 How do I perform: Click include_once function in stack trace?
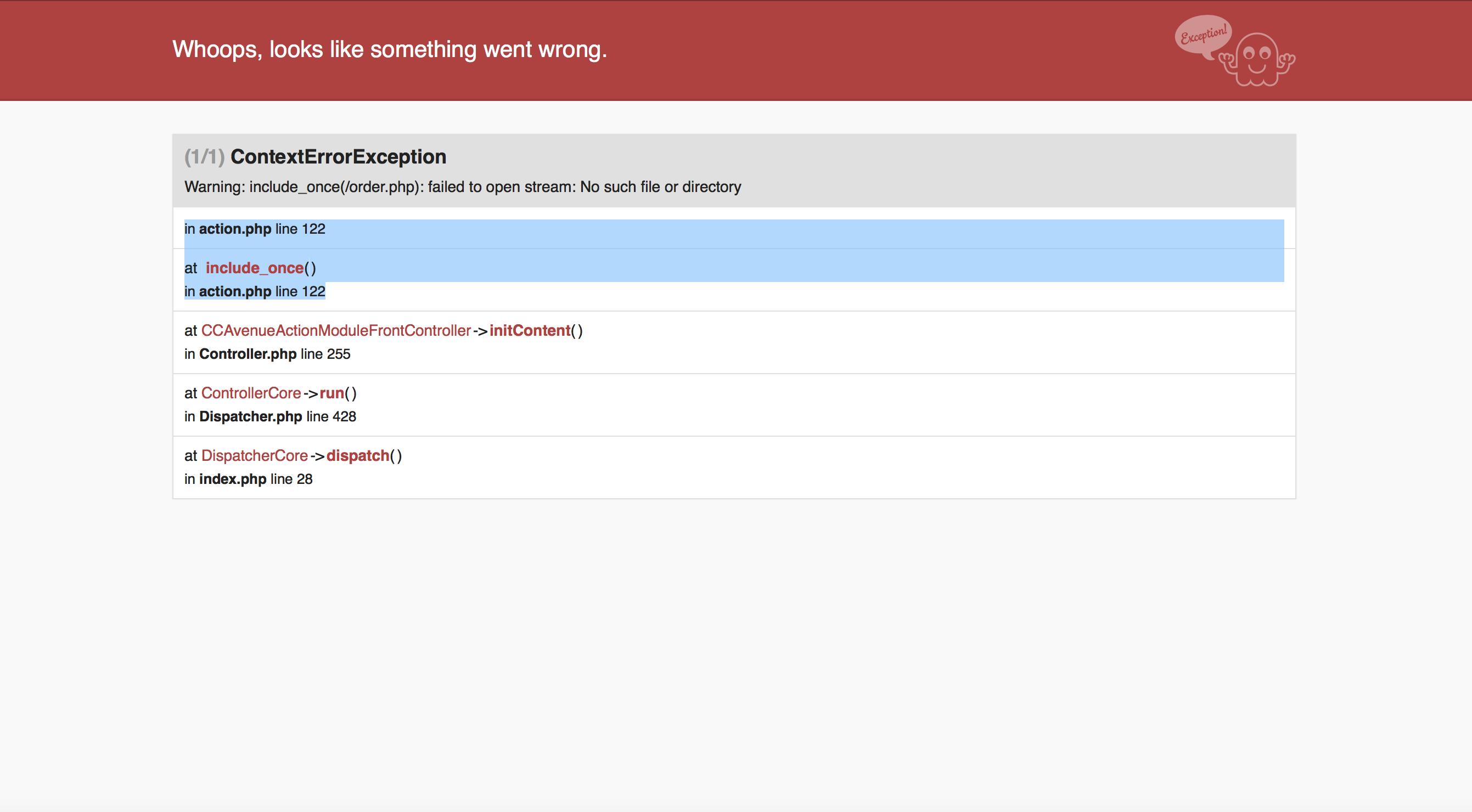tap(254, 268)
